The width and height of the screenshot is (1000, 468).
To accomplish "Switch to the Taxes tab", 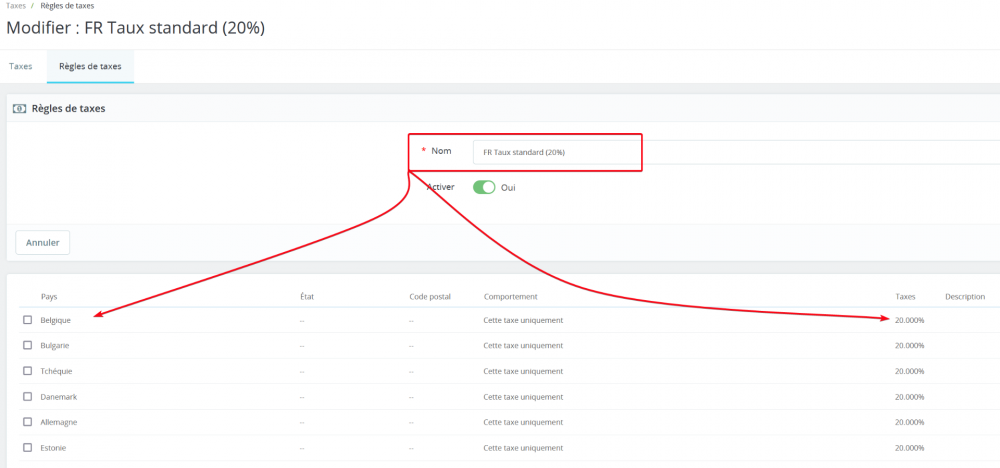I will pyautogui.click(x=20, y=66).
